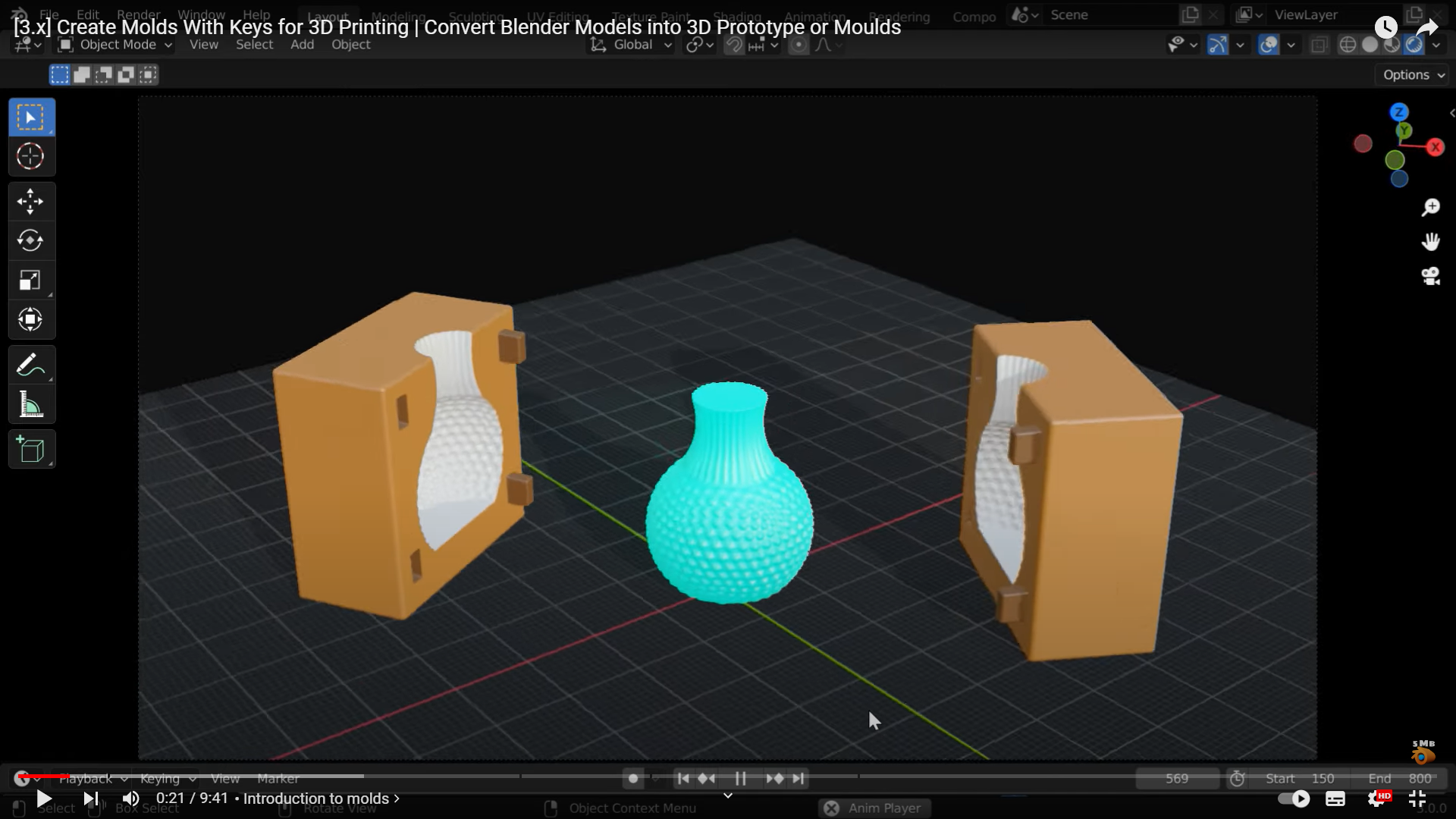
Task: Click the hand pan view icon
Action: coord(1430,242)
